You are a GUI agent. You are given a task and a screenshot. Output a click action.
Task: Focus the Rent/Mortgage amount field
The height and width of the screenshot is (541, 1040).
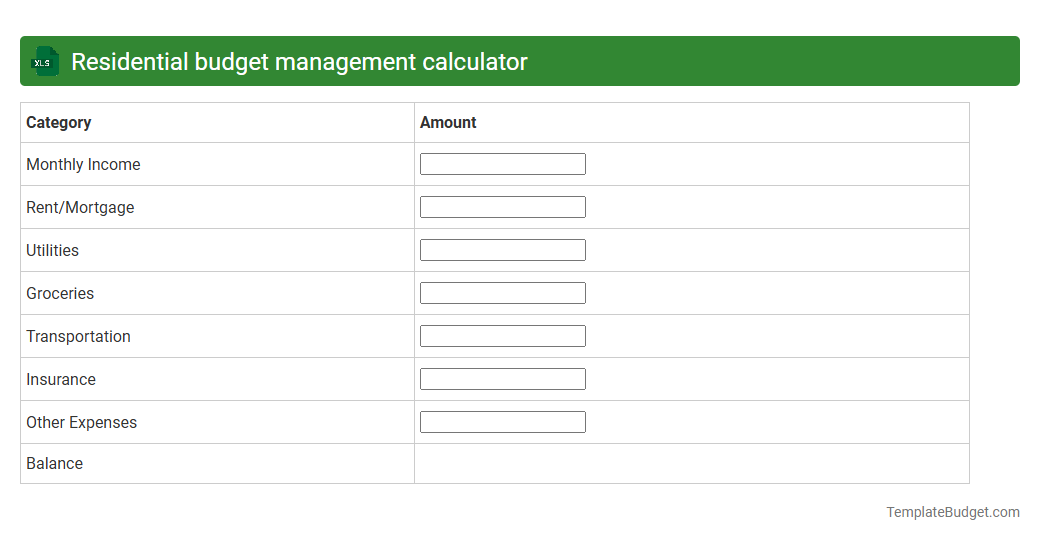point(503,207)
